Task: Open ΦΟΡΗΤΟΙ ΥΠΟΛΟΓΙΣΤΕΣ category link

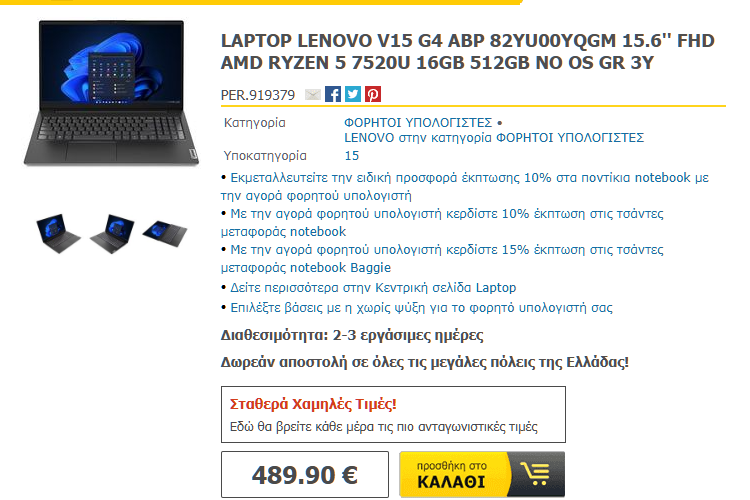Action: (418, 123)
